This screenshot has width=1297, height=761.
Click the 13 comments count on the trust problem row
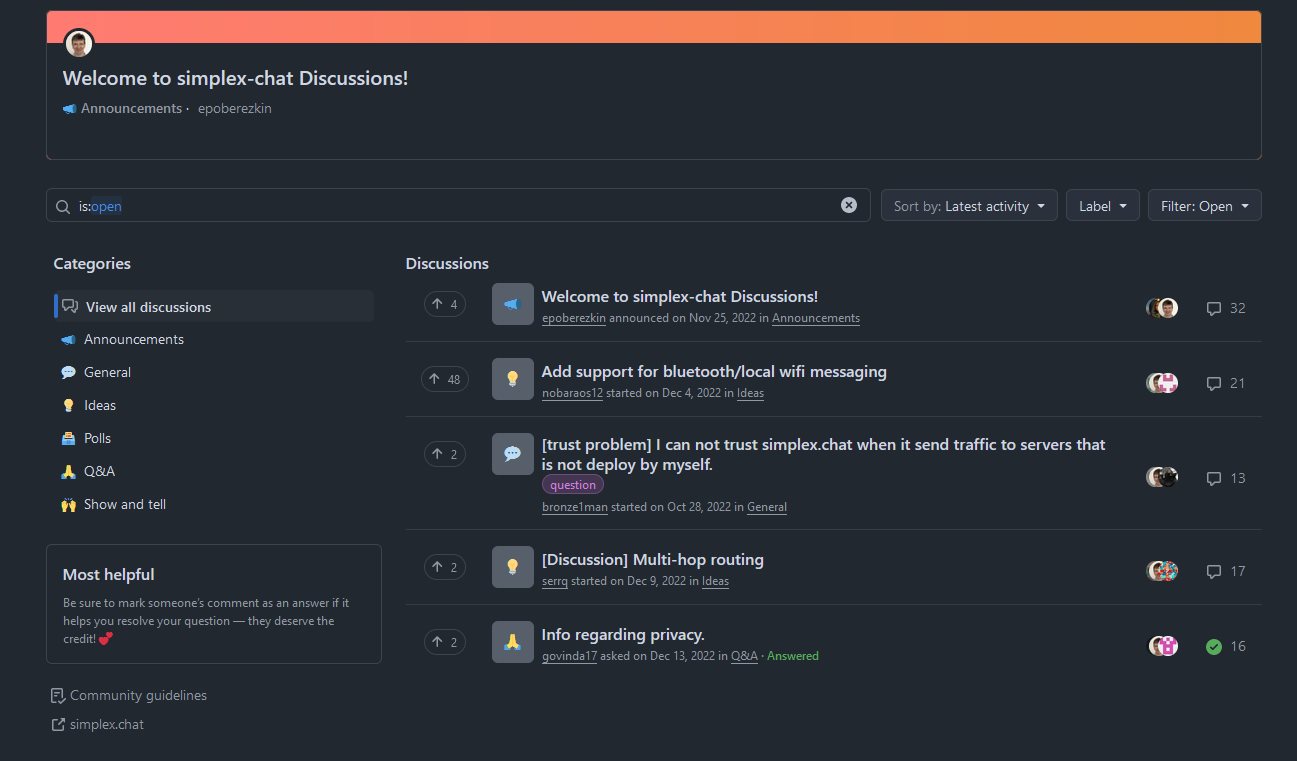(1226, 478)
